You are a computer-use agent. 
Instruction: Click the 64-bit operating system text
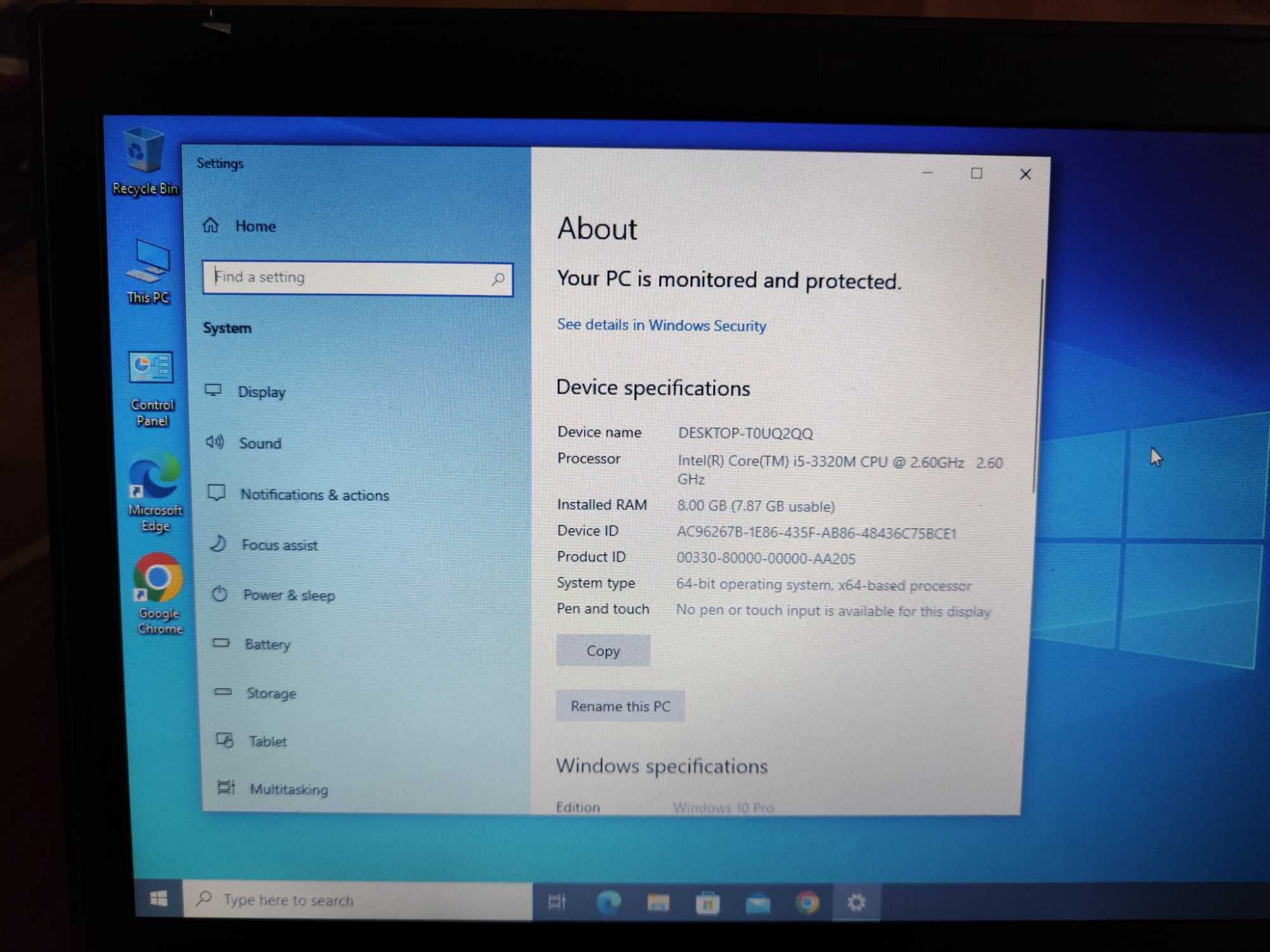pyautogui.click(x=824, y=585)
